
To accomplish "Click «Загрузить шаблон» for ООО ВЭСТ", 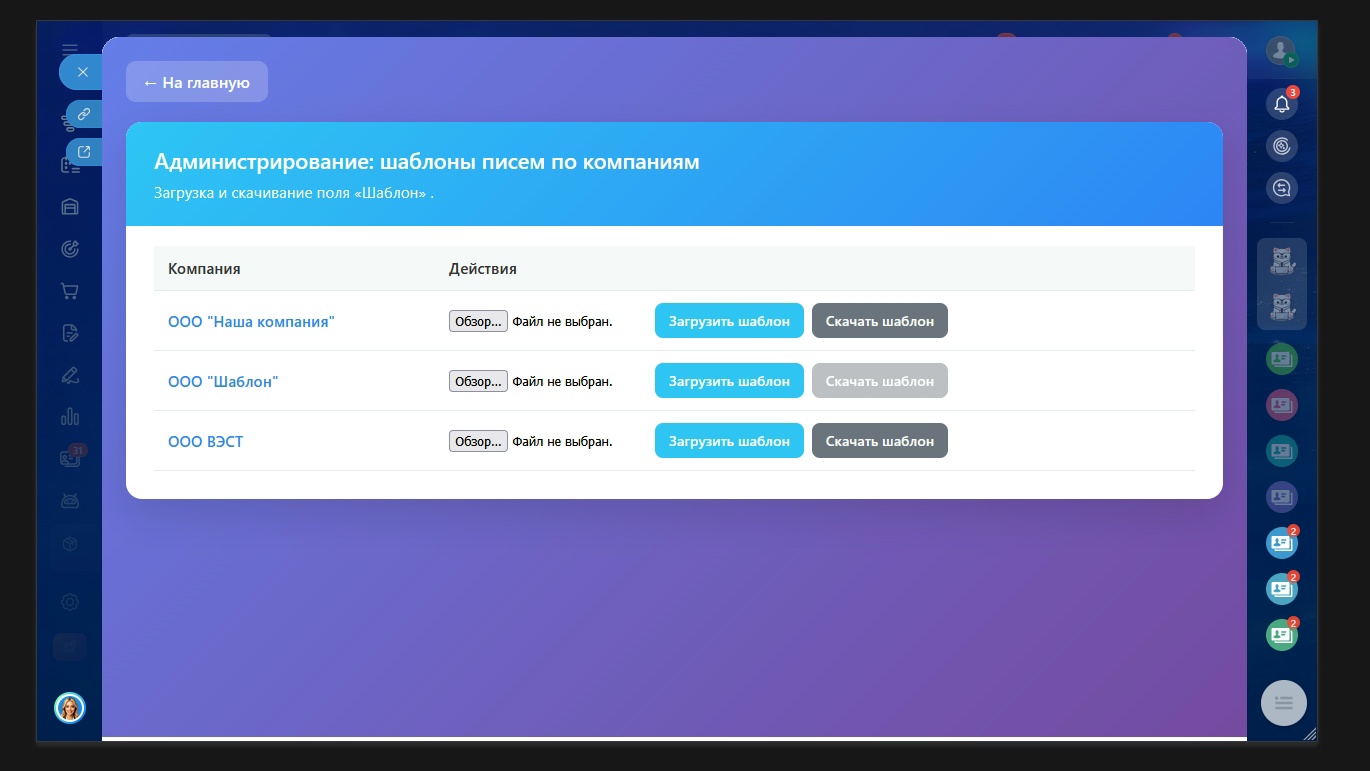I will (x=729, y=441).
